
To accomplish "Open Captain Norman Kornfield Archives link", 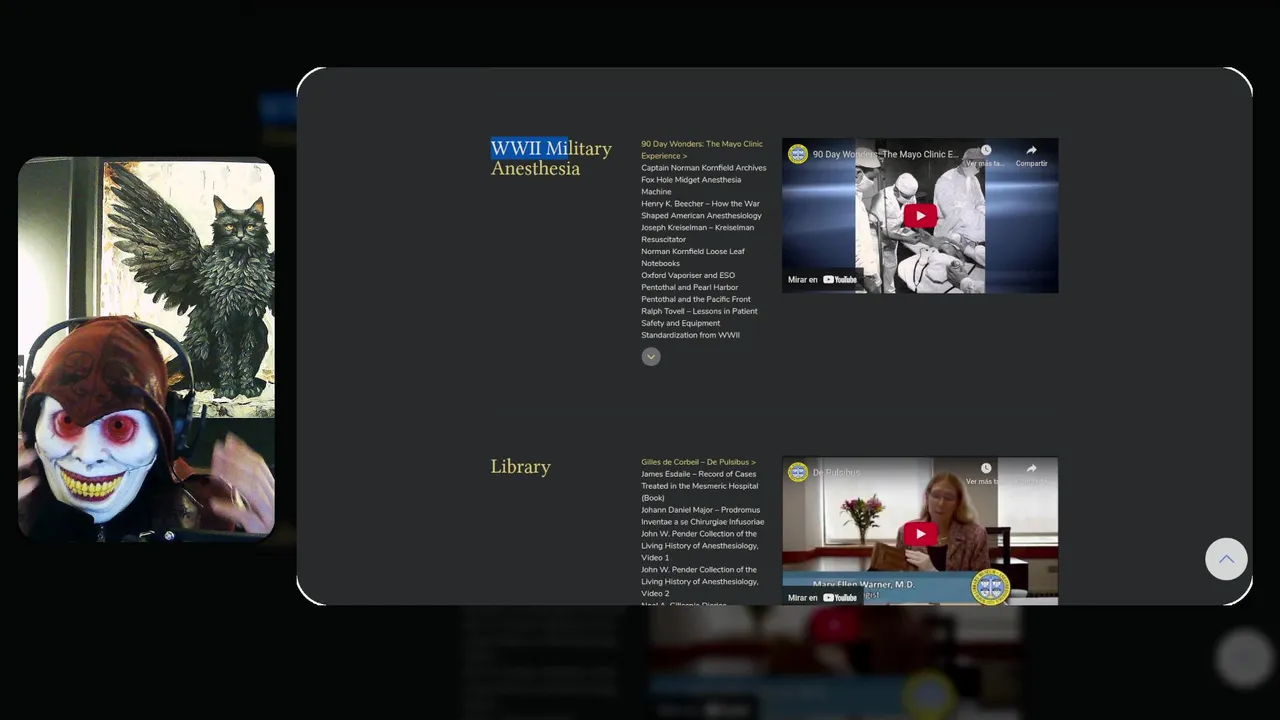I will pyautogui.click(x=704, y=168).
